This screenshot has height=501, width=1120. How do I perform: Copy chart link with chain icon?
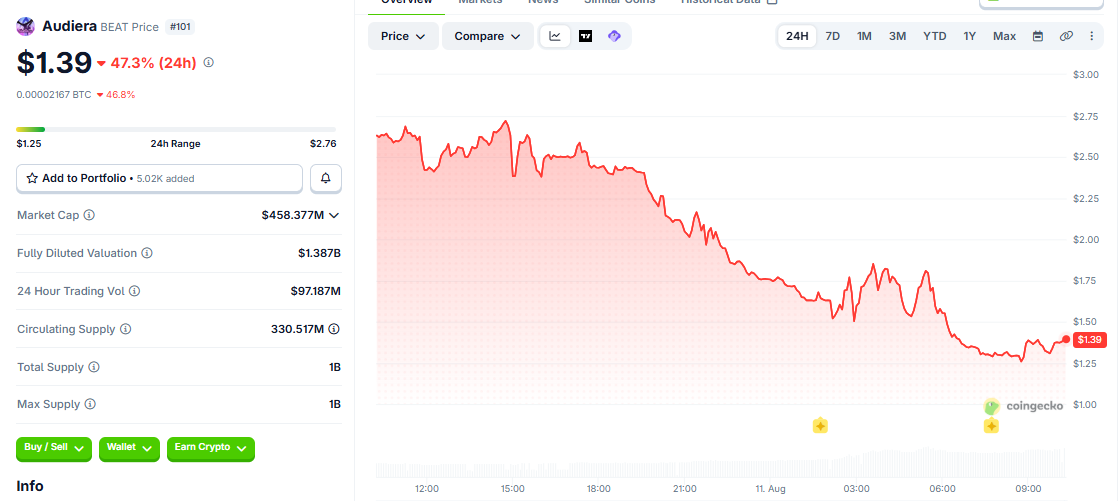1066,36
